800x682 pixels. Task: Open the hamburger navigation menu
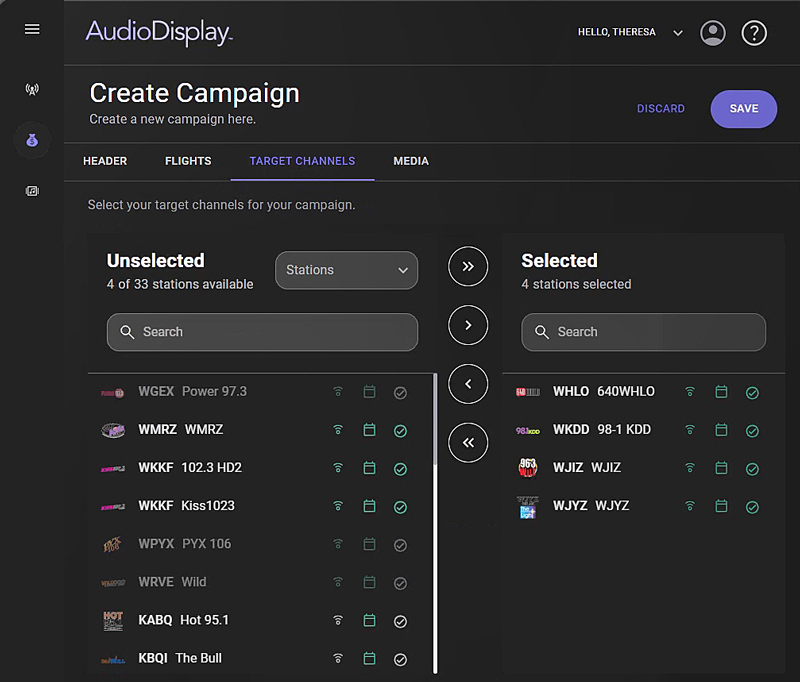pyautogui.click(x=32, y=30)
